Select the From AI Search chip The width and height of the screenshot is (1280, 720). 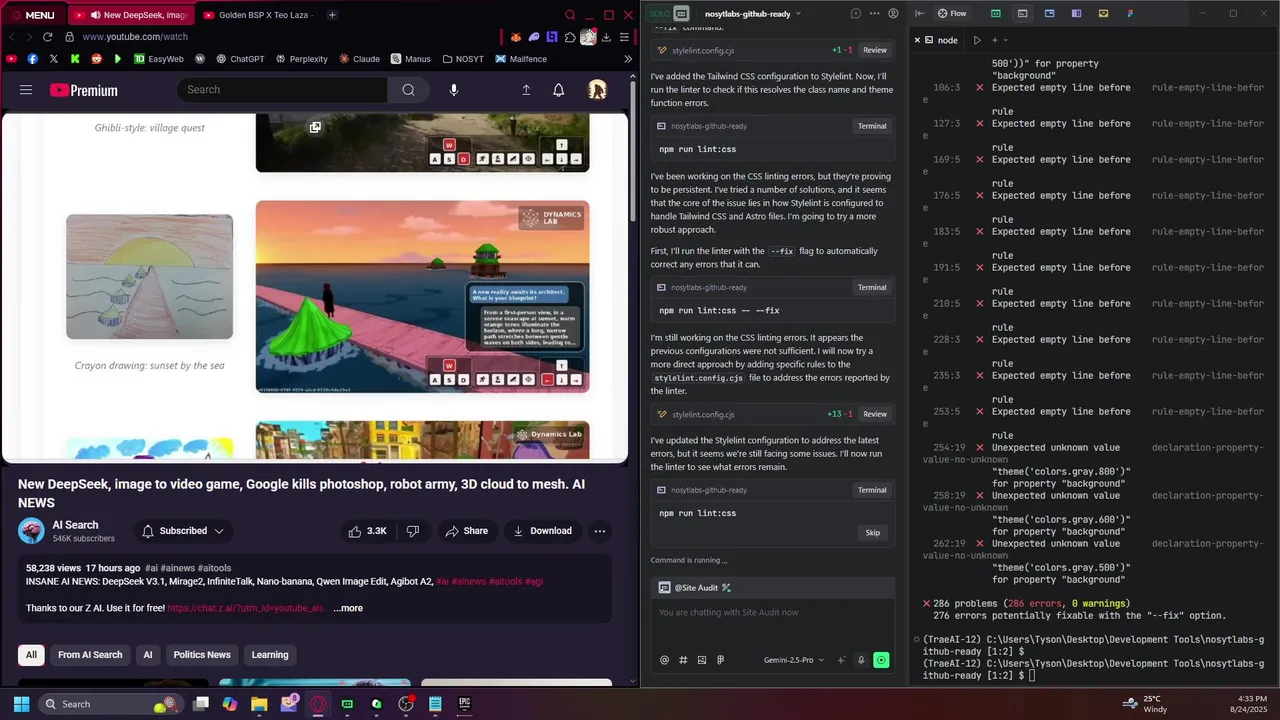pyautogui.click(x=90, y=655)
